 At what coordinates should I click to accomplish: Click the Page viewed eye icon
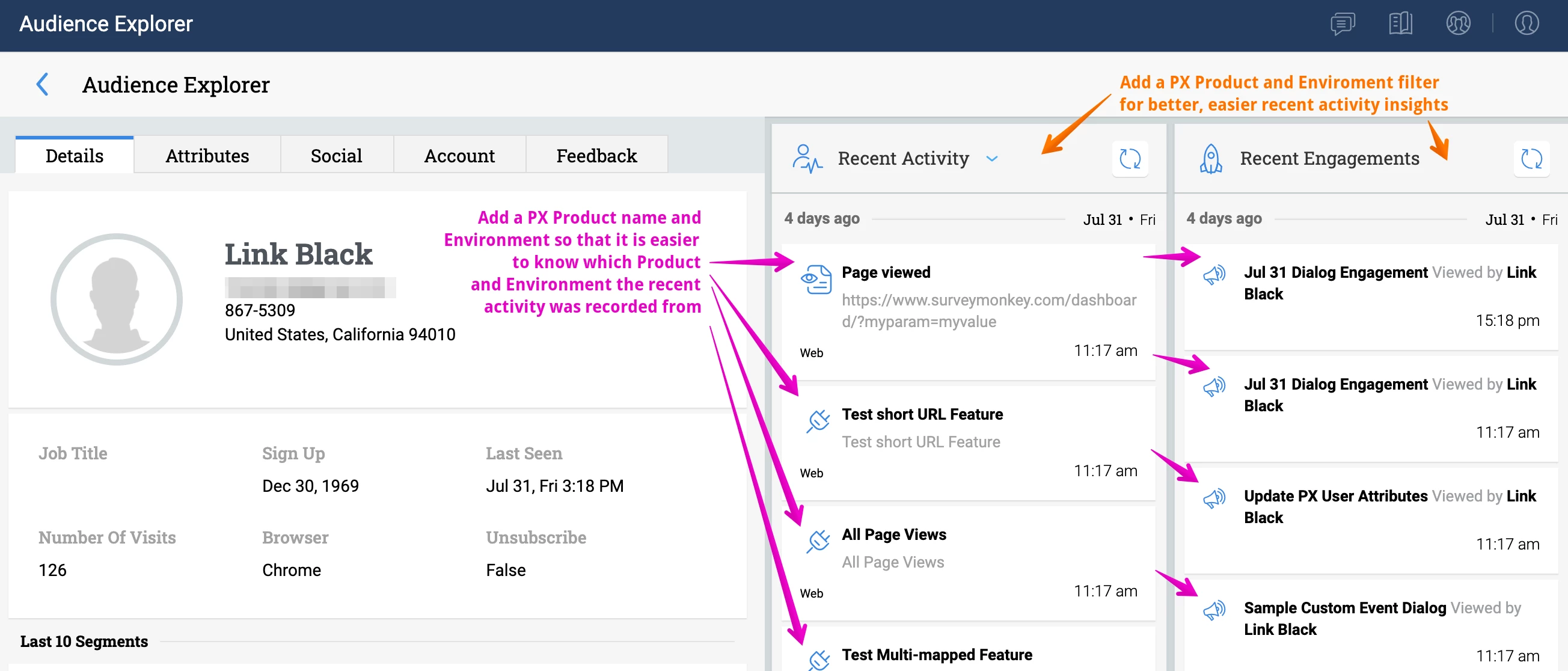[x=816, y=279]
